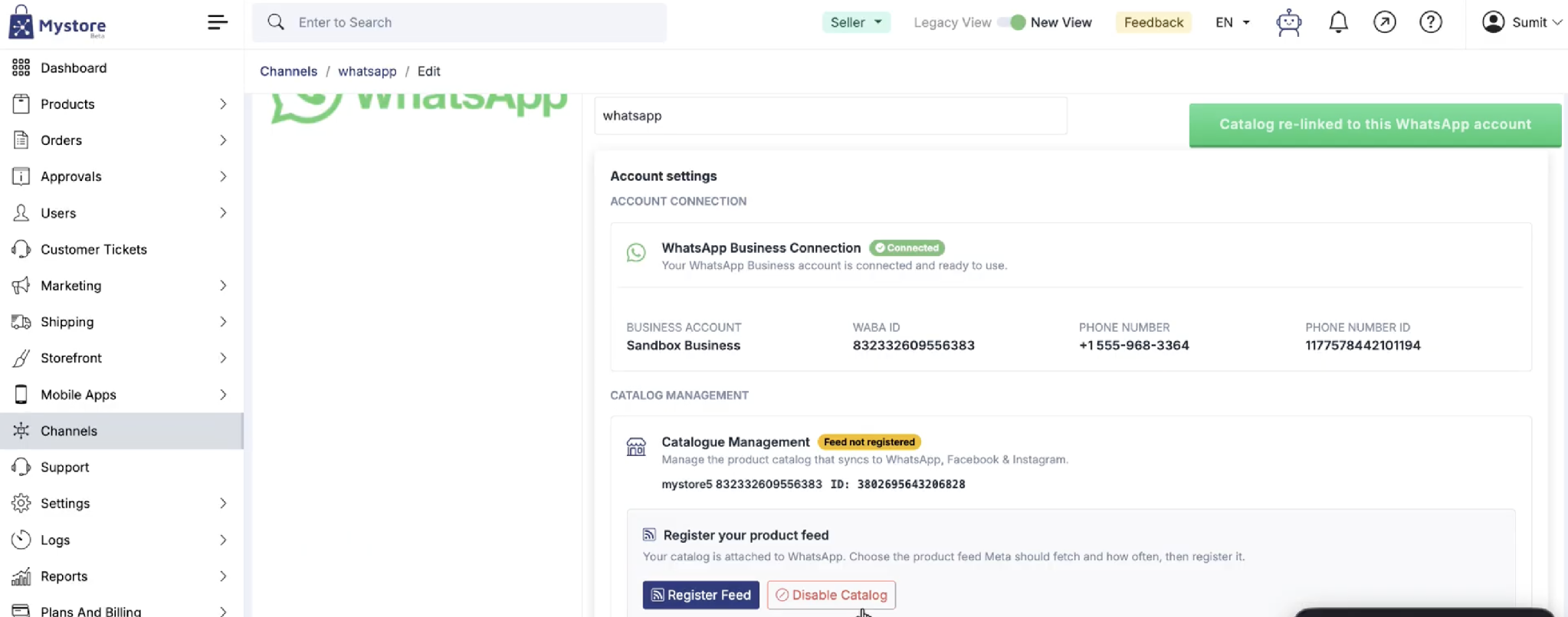Click the Orders document icon
The width and height of the screenshot is (1568, 617).
pos(21,140)
